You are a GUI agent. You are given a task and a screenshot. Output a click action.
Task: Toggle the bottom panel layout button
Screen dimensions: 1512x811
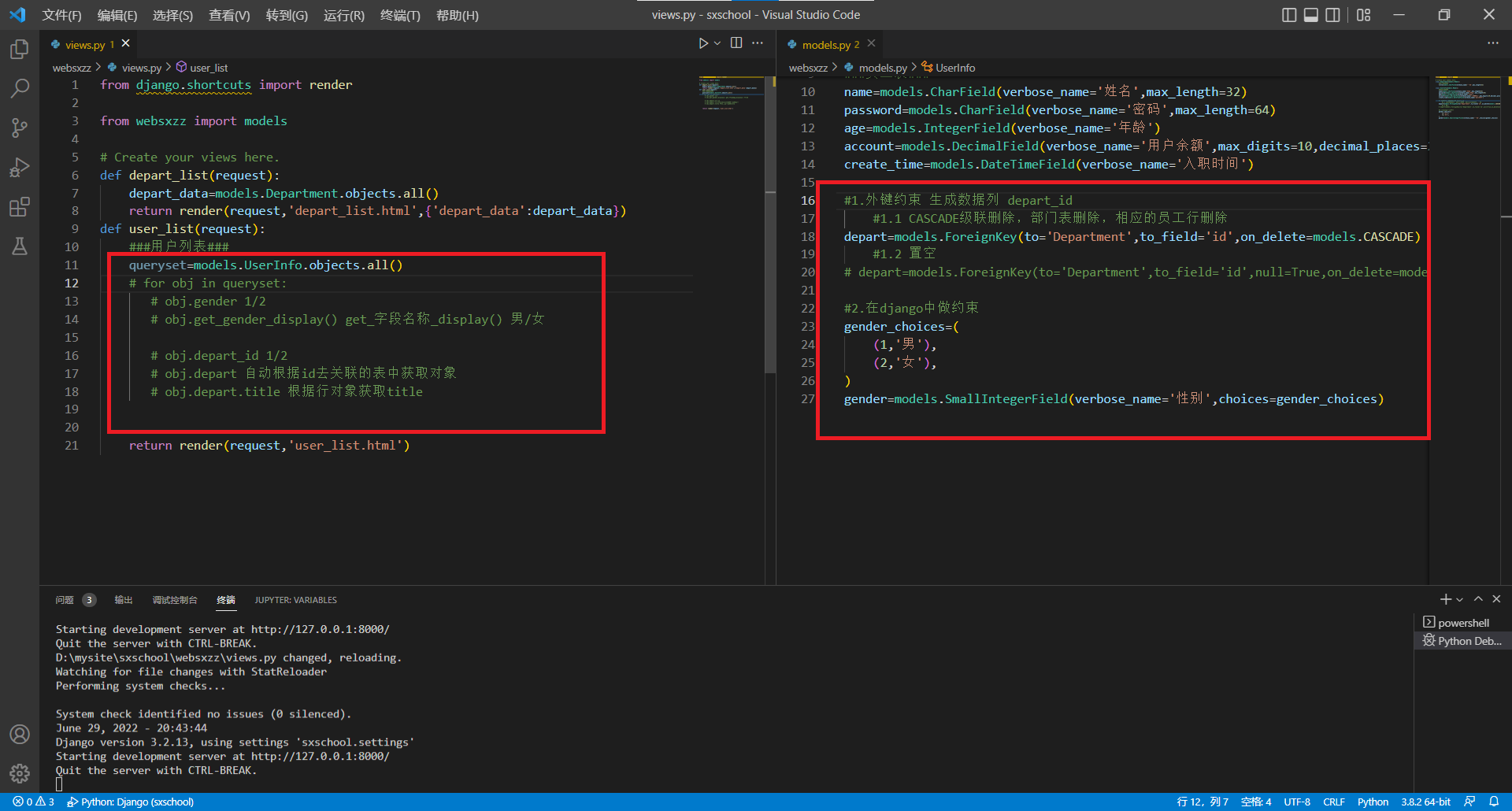[1311, 15]
